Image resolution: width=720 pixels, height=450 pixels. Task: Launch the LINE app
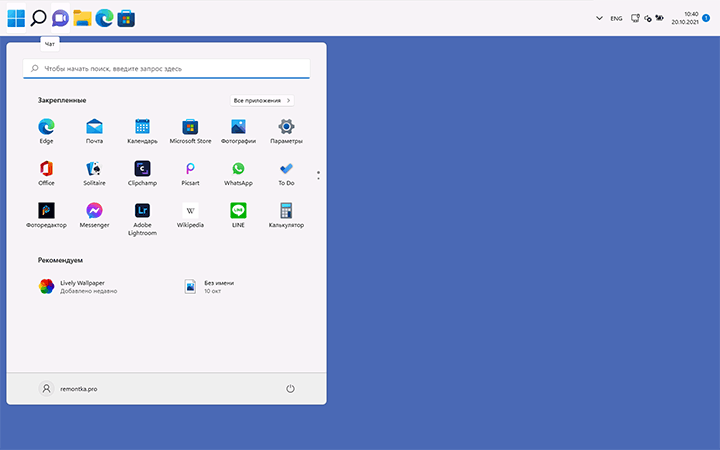[238, 215]
